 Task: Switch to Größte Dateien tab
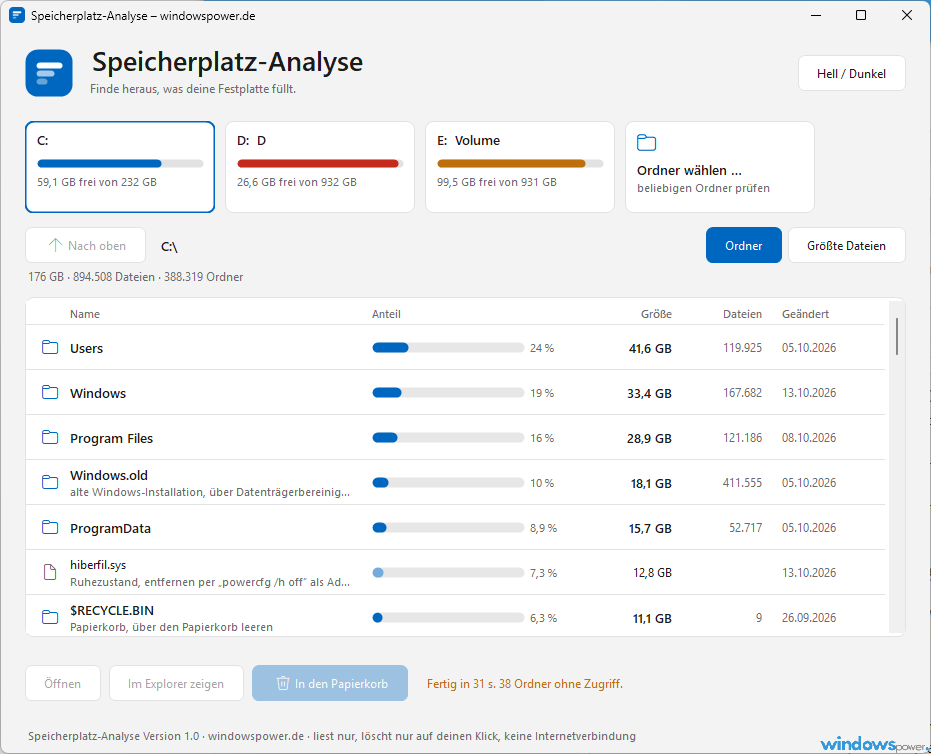pyautogui.click(x=847, y=245)
